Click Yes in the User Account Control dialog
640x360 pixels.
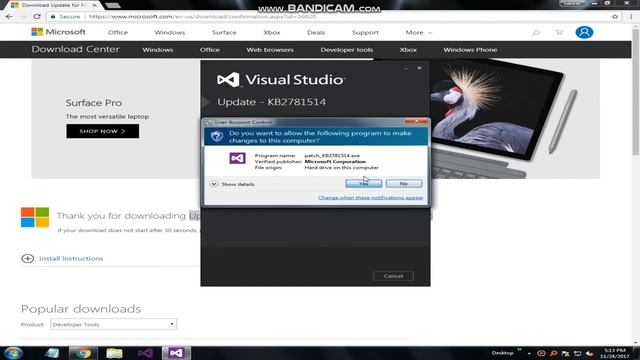coord(364,184)
